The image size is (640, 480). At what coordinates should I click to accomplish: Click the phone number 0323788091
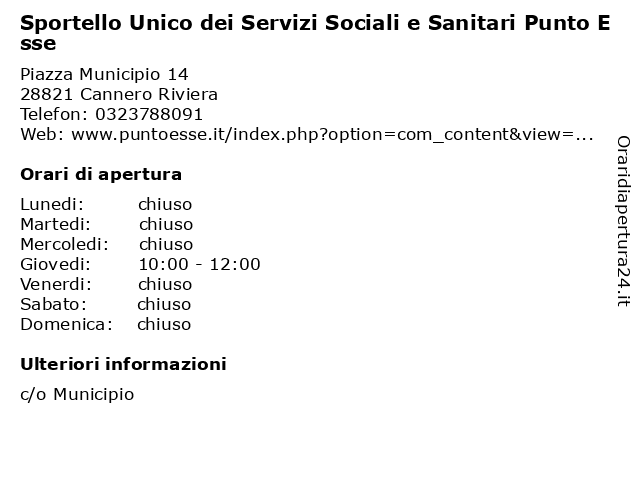[149, 114]
